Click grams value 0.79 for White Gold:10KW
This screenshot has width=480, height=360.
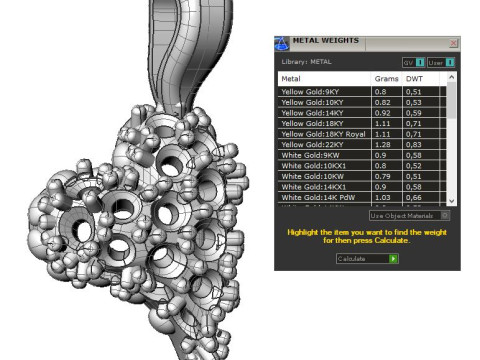[382, 176]
